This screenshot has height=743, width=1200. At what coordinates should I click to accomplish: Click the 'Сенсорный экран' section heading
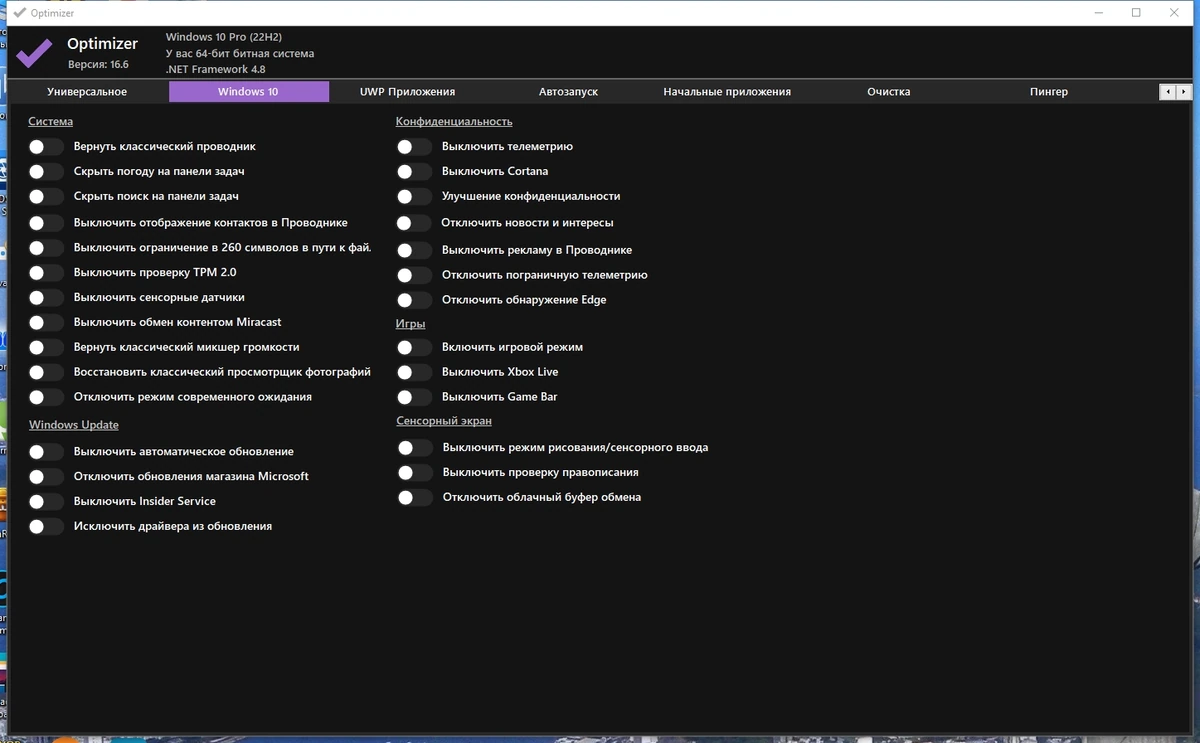click(444, 422)
